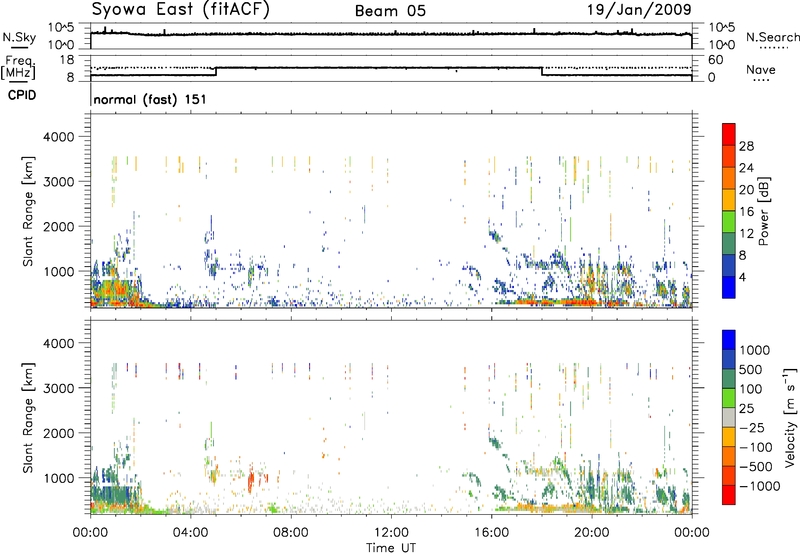Click the '500' value on Velocity colorbar
The width and height of the screenshot is (800, 554).
751,370
